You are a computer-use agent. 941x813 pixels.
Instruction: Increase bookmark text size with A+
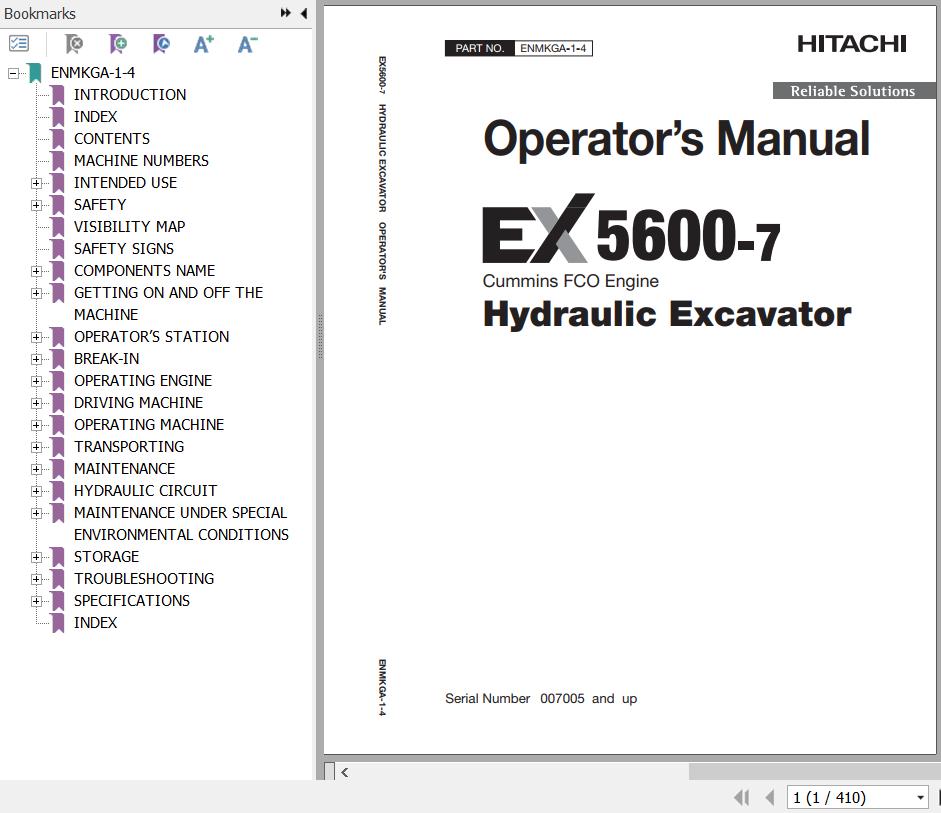click(x=204, y=44)
